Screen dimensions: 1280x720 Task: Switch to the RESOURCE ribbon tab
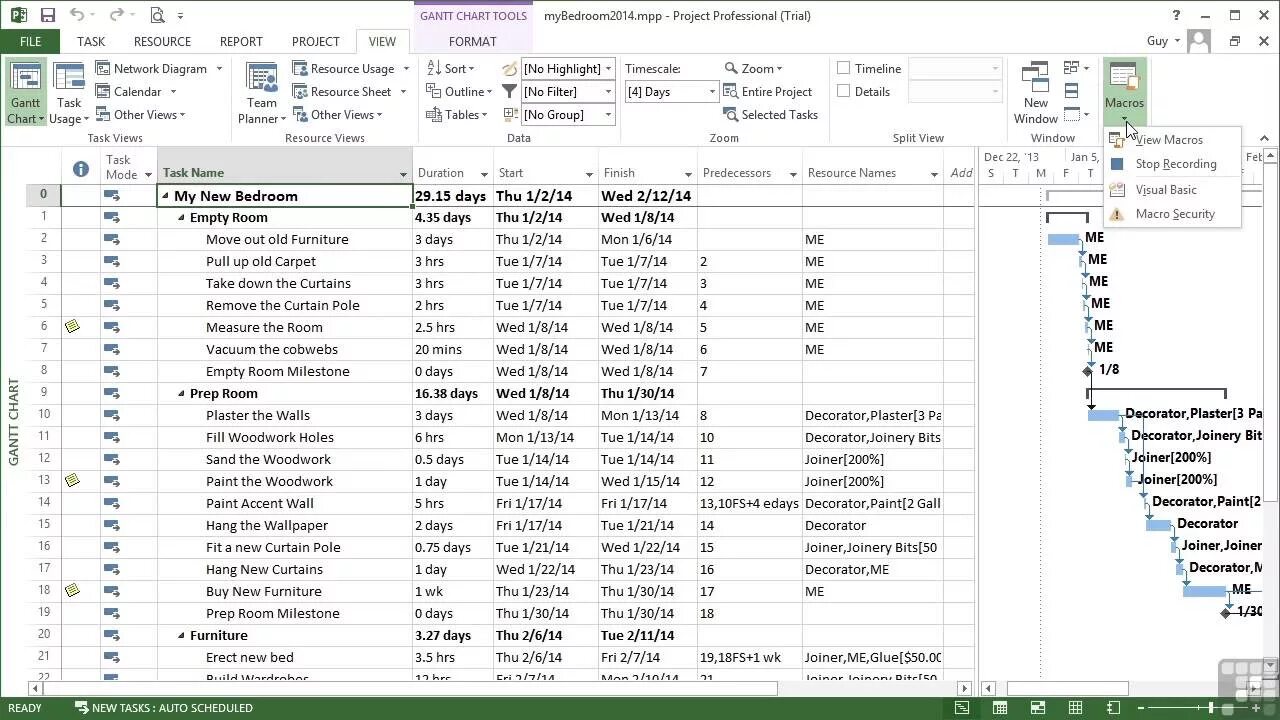click(x=162, y=41)
